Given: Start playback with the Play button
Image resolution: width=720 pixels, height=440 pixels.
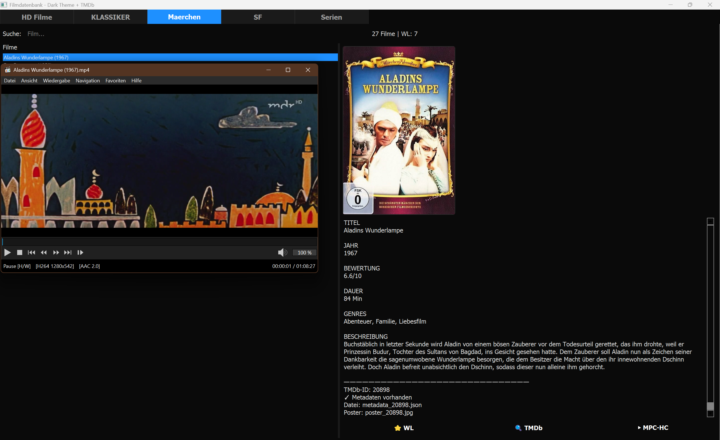Looking at the screenshot, I should [7, 252].
